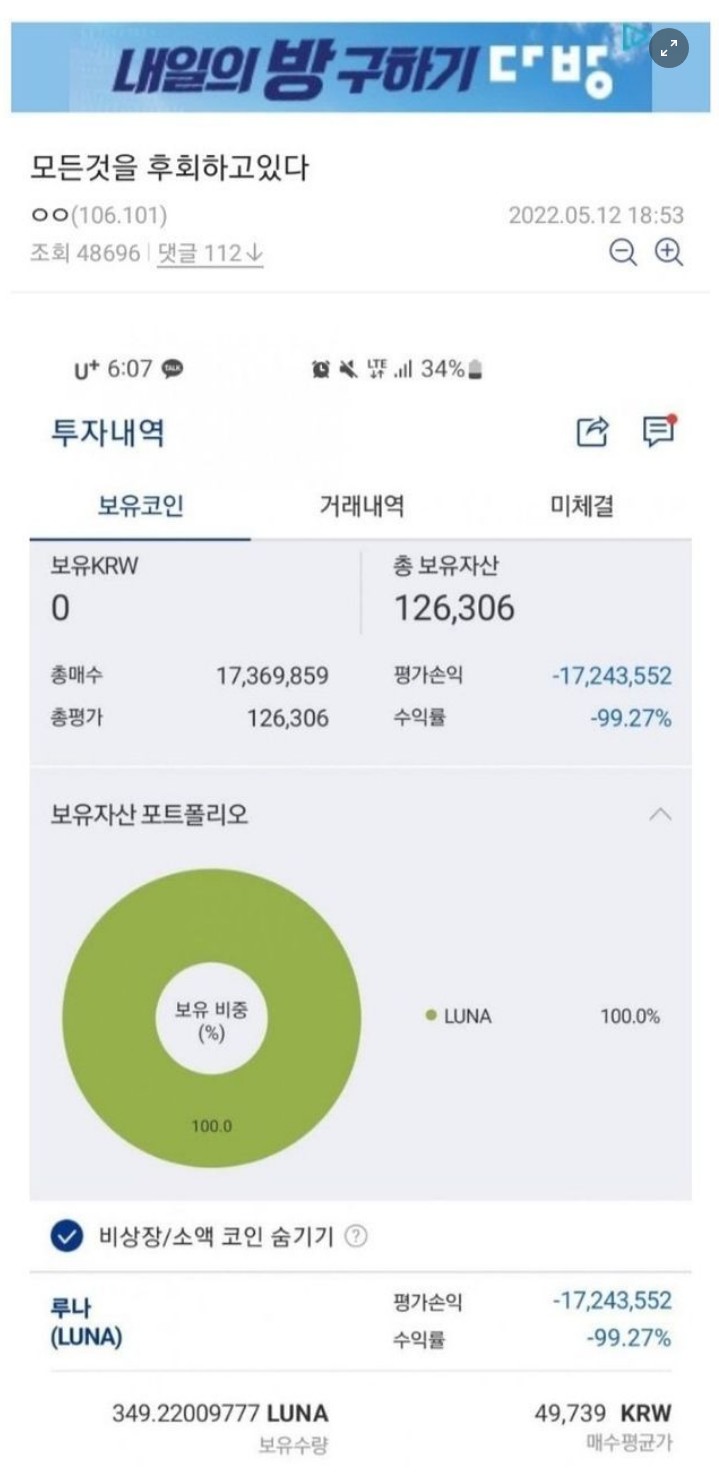
Task: Switch to the 거래내역 tab
Action: [x=361, y=506]
